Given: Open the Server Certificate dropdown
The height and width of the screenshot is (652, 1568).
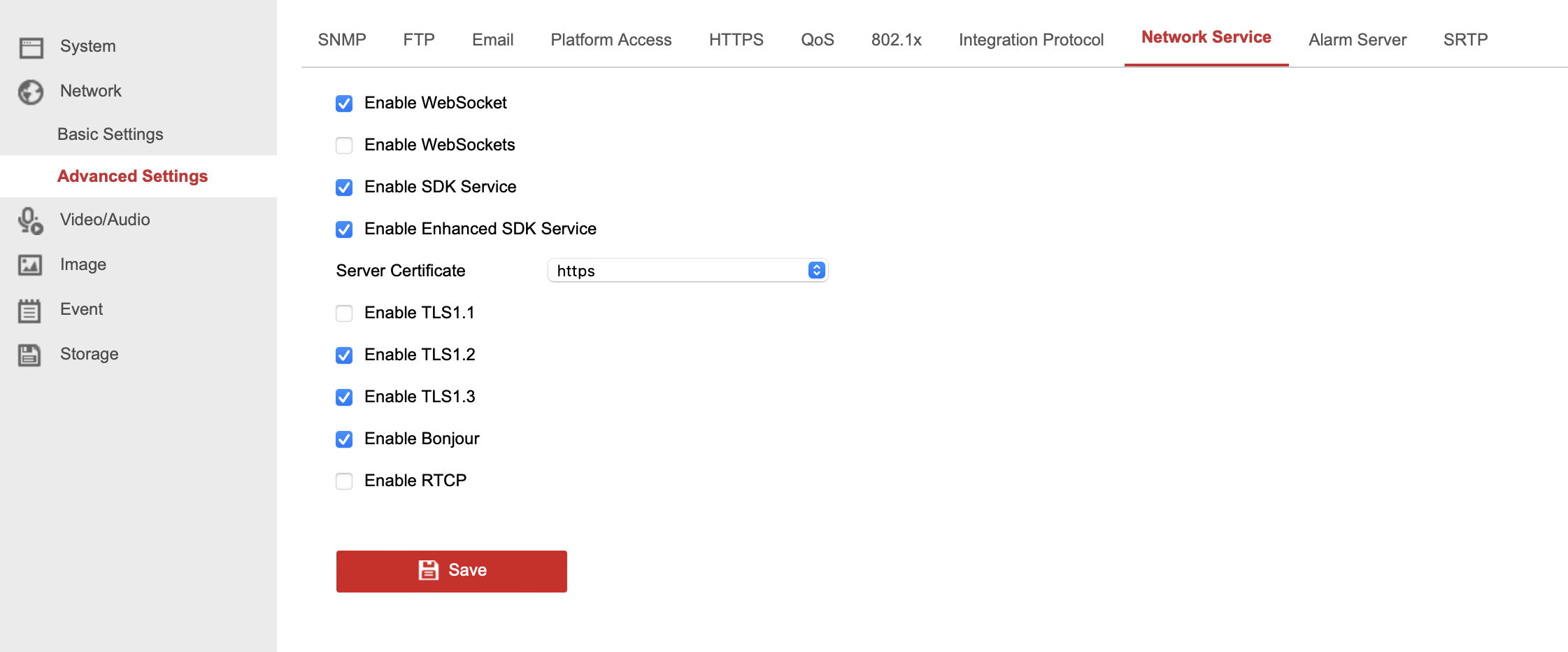Looking at the screenshot, I should (x=687, y=271).
